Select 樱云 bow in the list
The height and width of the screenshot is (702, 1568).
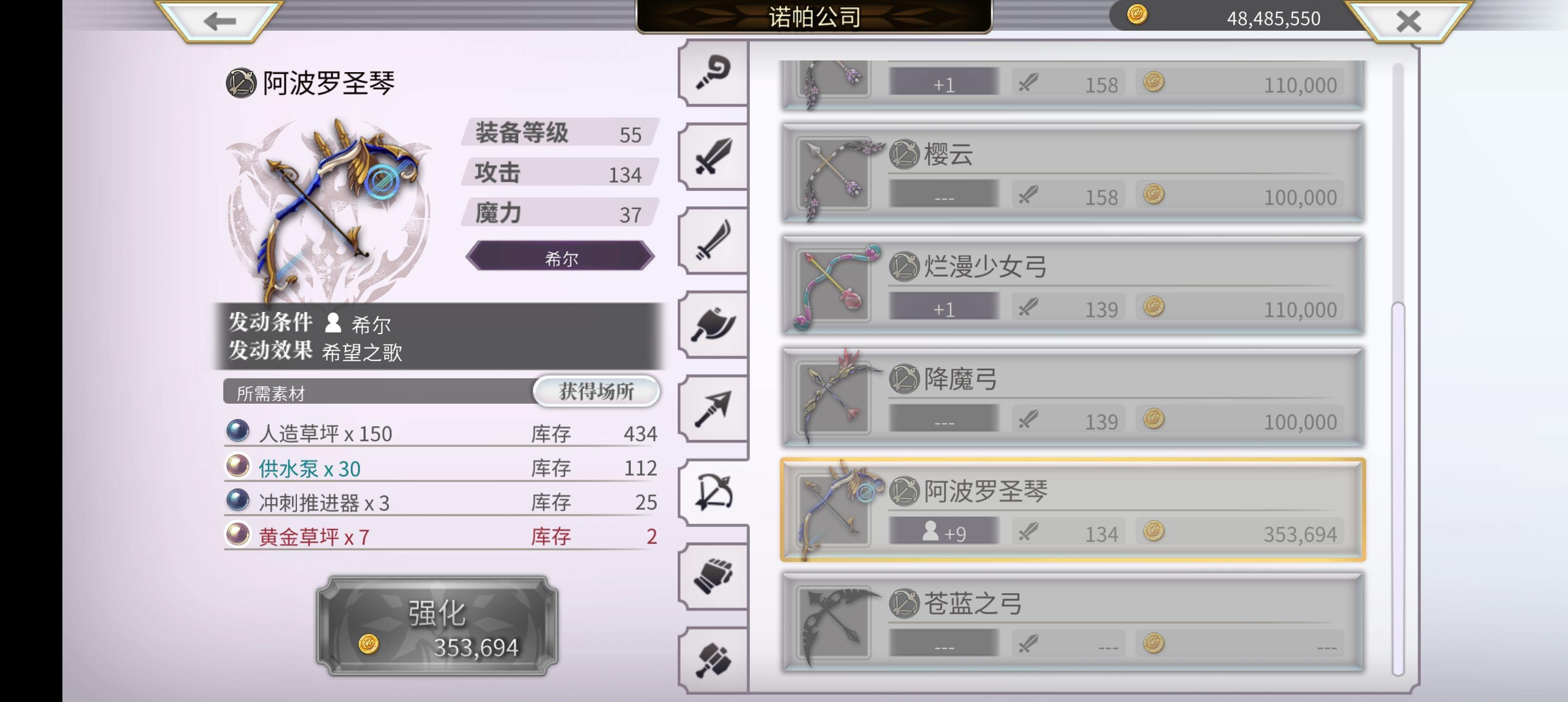point(1073,173)
